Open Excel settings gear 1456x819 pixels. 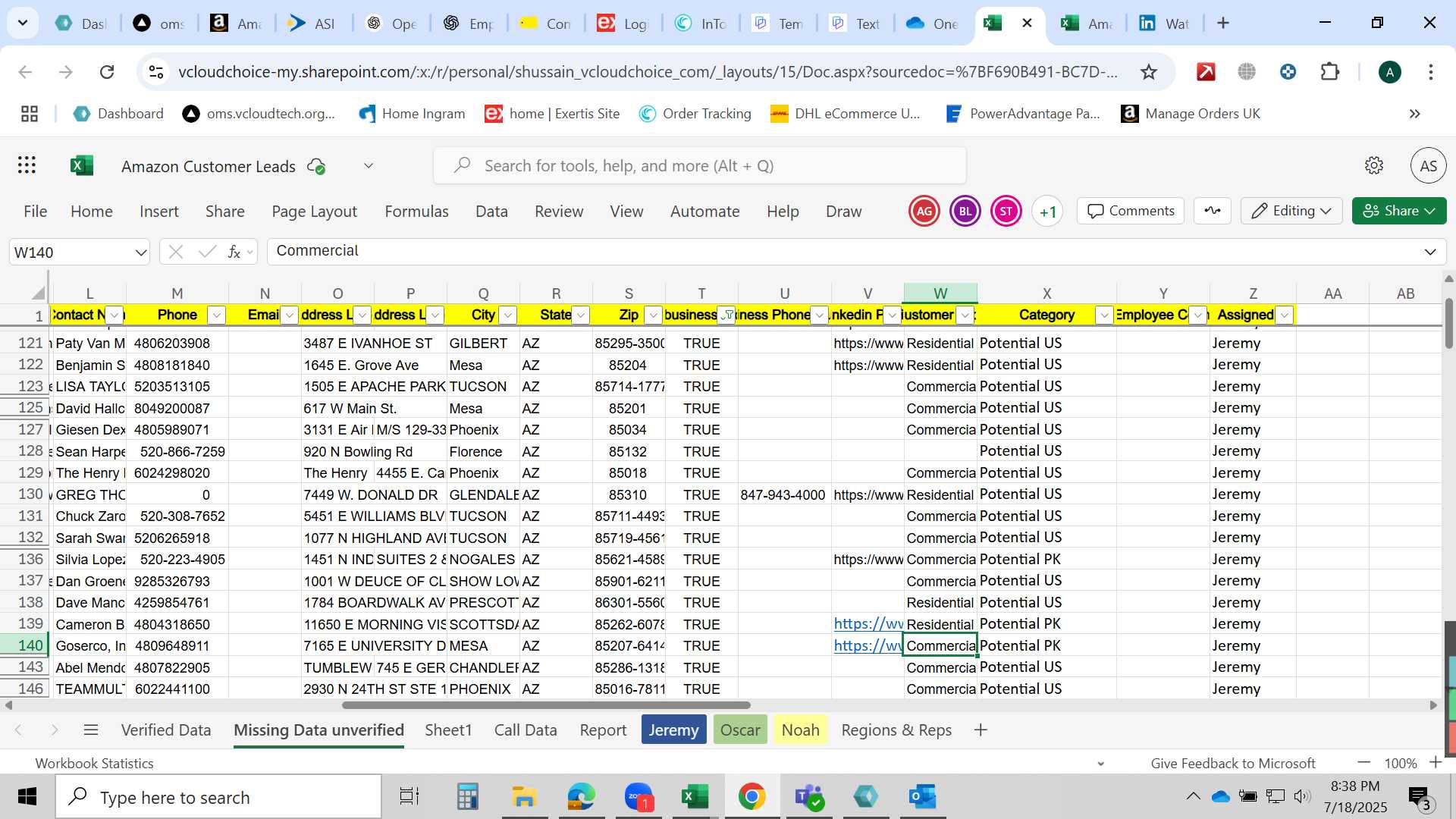pos(1374,165)
